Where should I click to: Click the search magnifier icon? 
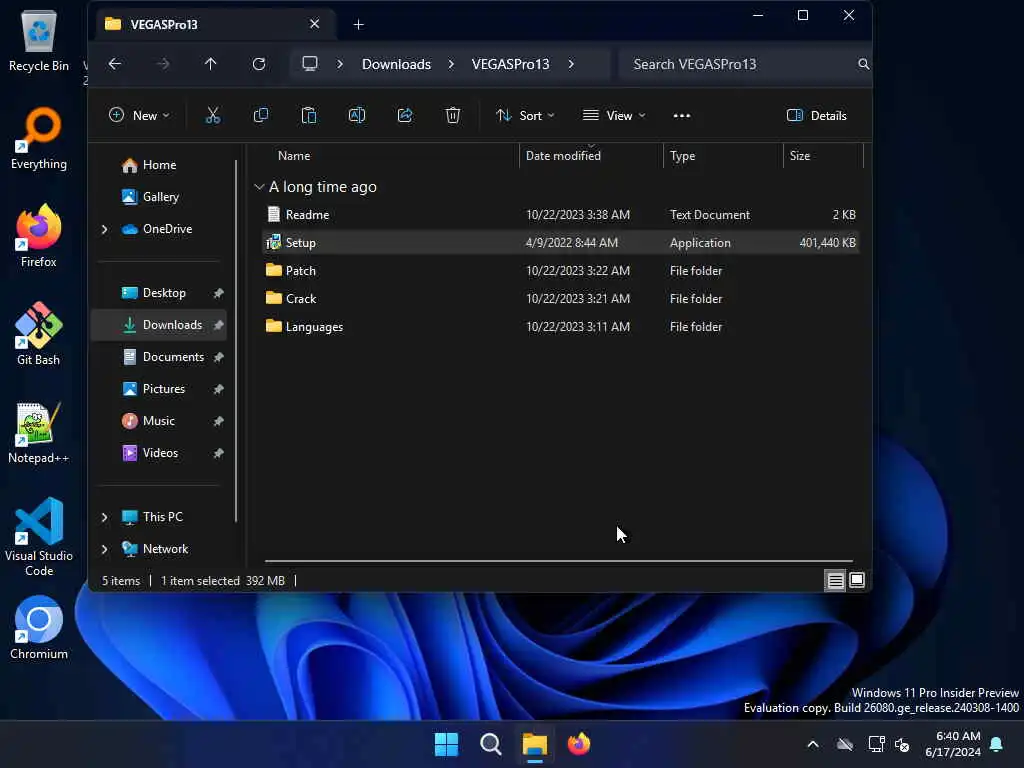[863, 64]
